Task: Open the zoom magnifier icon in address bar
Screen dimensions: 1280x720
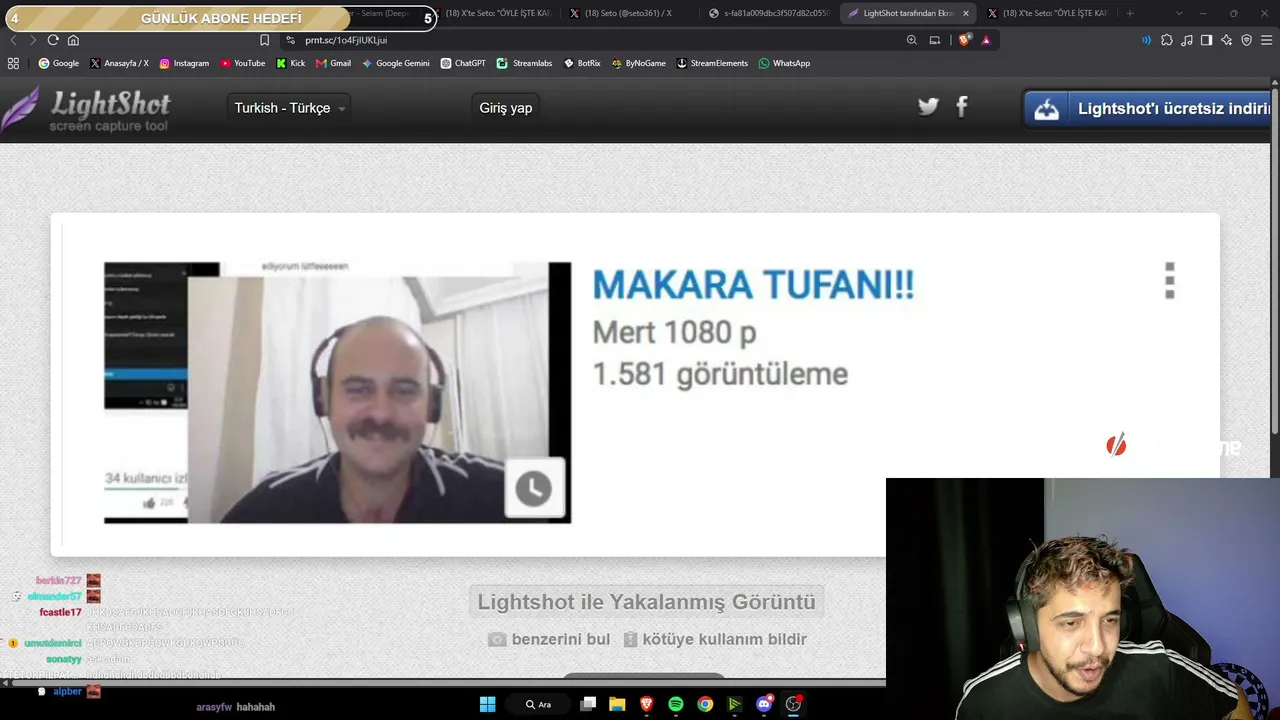Action: click(x=911, y=40)
